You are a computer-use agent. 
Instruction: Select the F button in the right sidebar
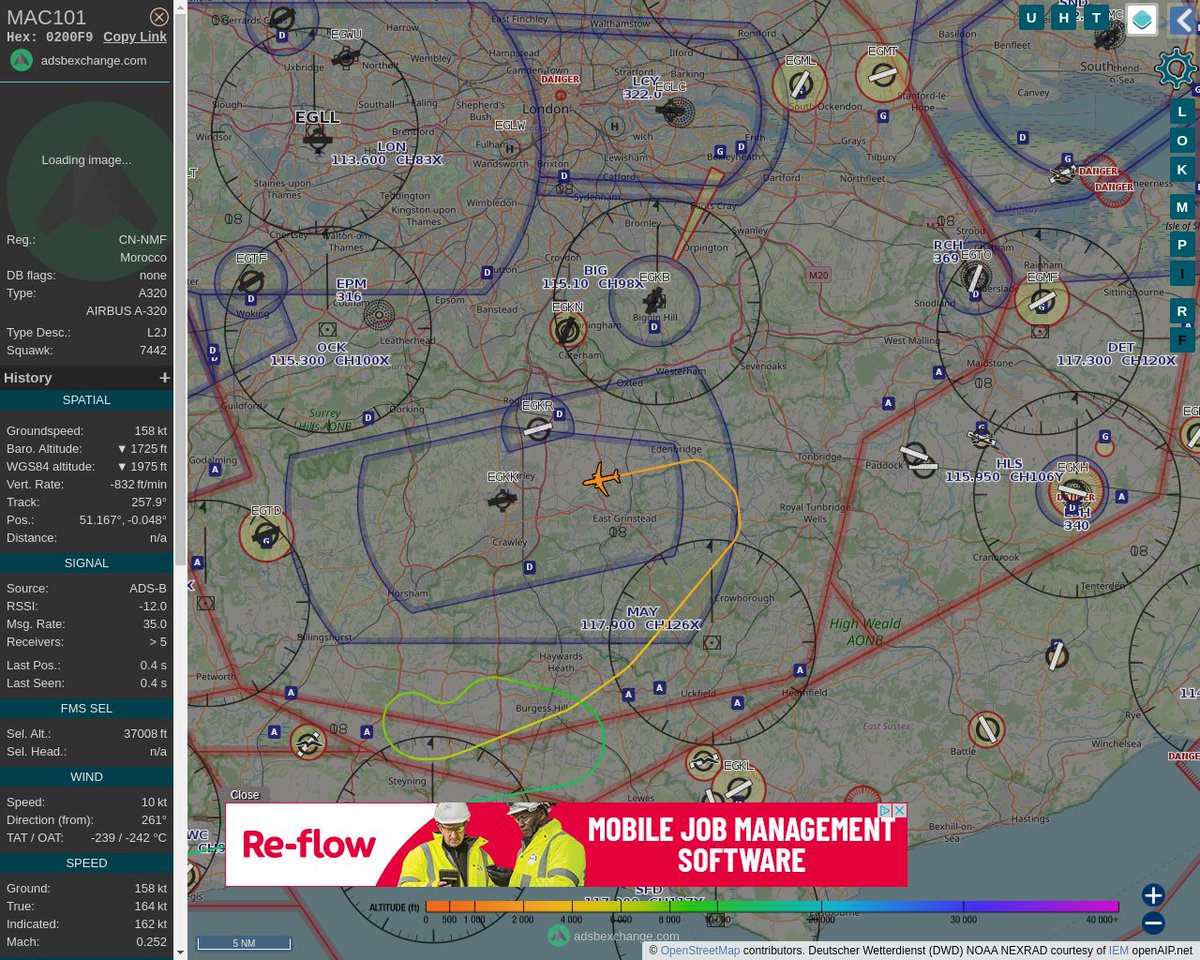pos(1181,339)
